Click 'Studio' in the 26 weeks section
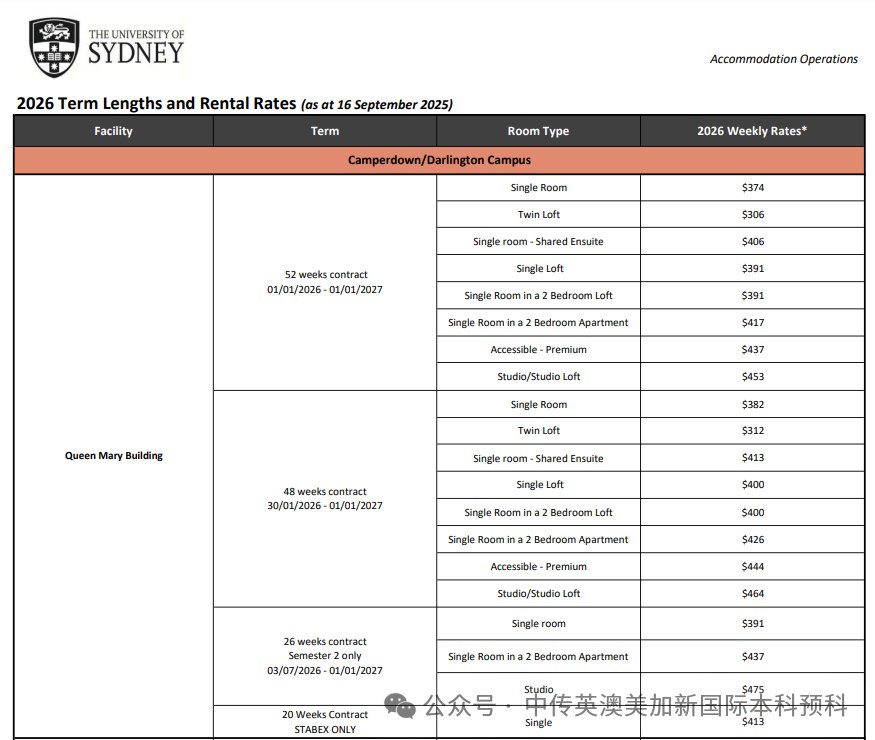 (539, 689)
